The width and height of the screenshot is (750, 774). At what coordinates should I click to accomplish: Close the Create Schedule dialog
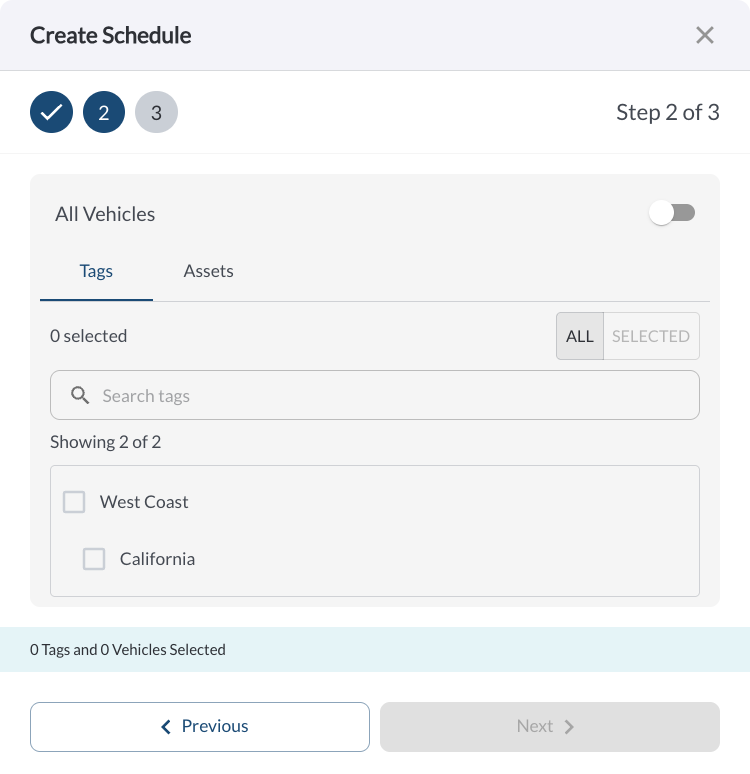pyautogui.click(x=705, y=35)
